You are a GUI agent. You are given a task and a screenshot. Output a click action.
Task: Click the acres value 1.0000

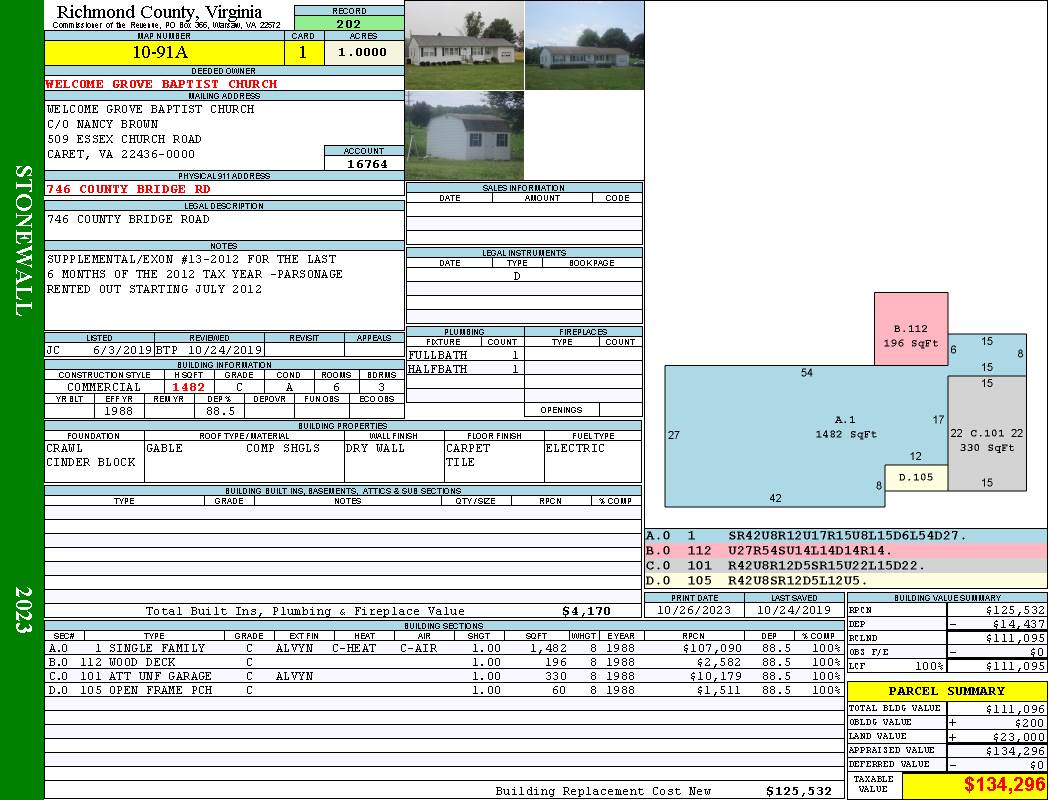click(x=363, y=52)
